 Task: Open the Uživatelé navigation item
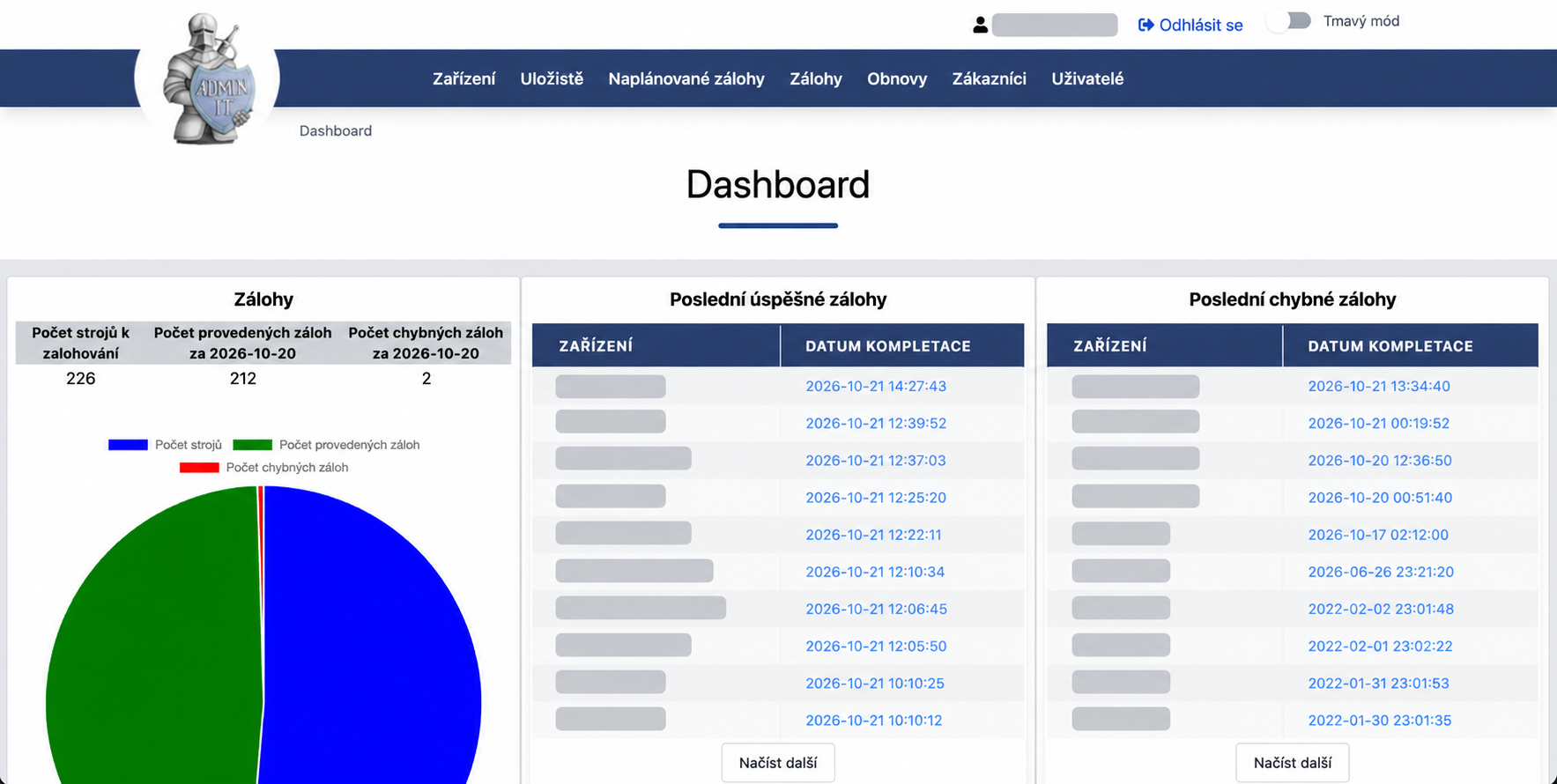1087,78
